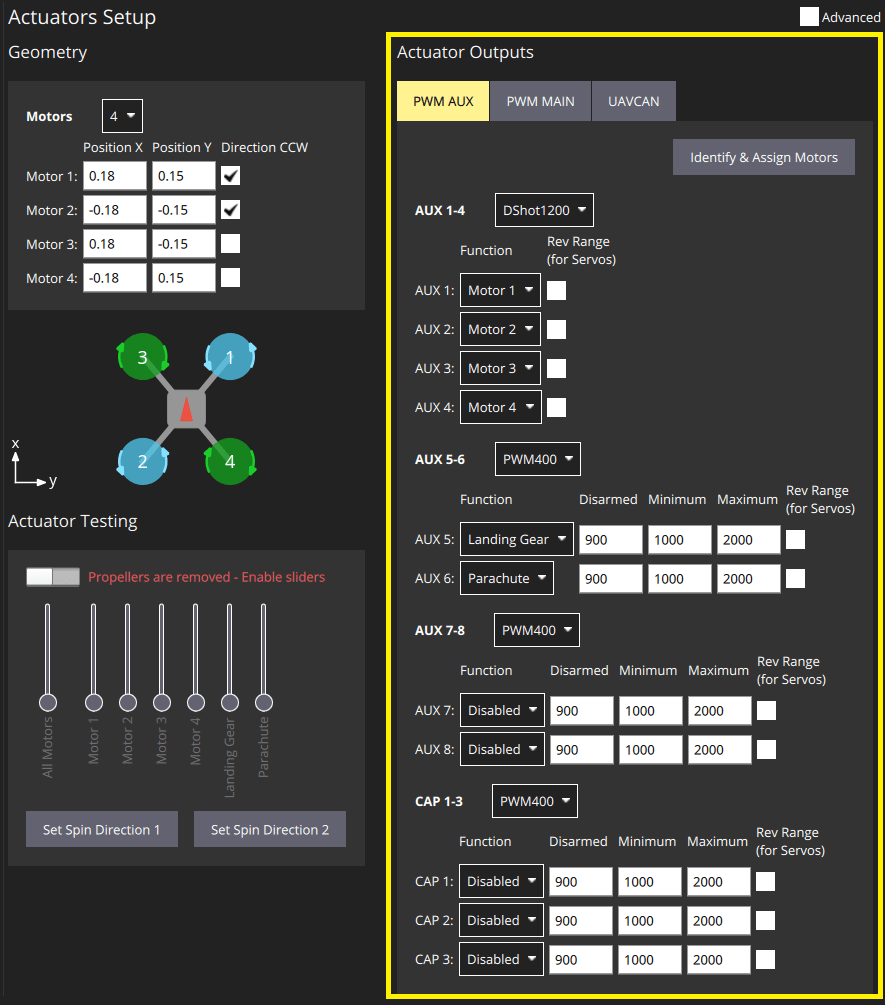Viewport: 885px width, 1005px height.
Task: Open the AUX 6 Parachute function dropdown
Action: click(x=507, y=579)
